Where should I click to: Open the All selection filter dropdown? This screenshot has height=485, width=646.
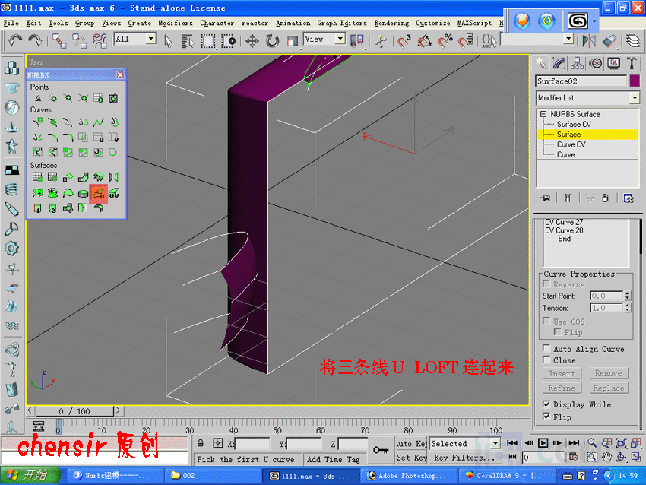coord(151,39)
